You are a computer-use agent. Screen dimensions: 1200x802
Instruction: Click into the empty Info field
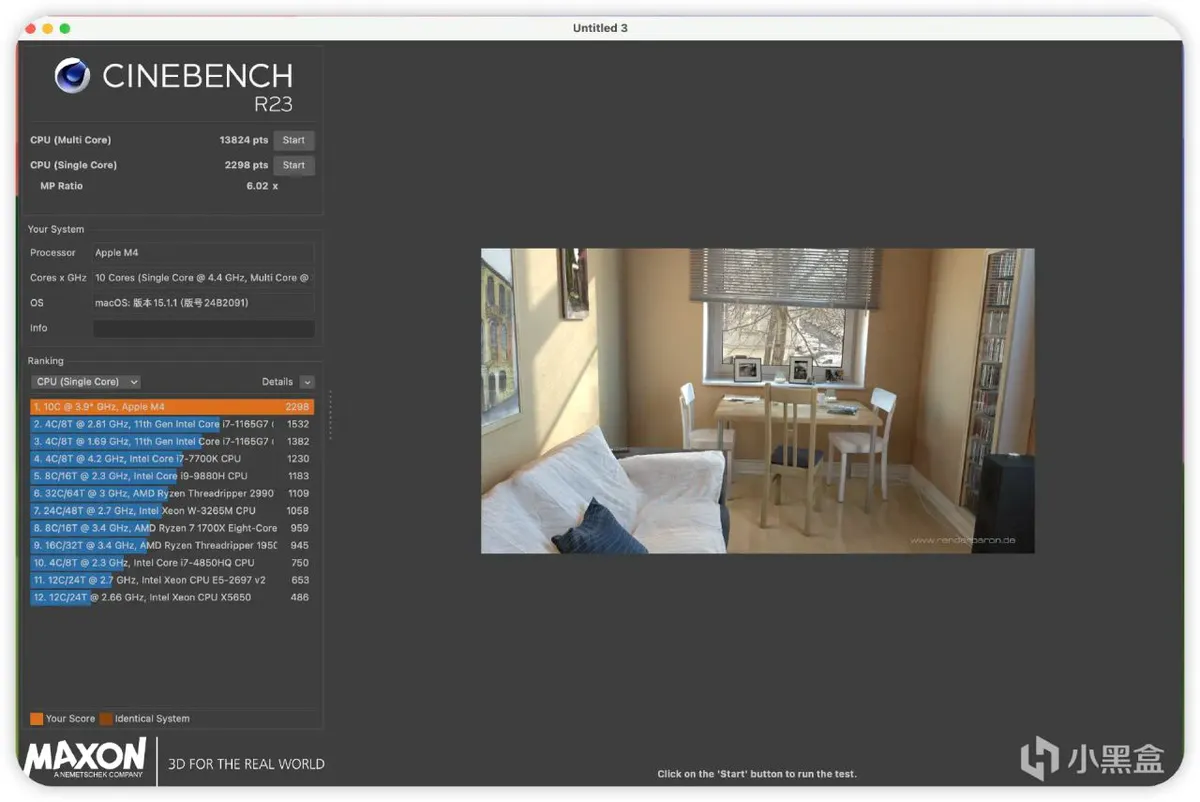(x=203, y=329)
